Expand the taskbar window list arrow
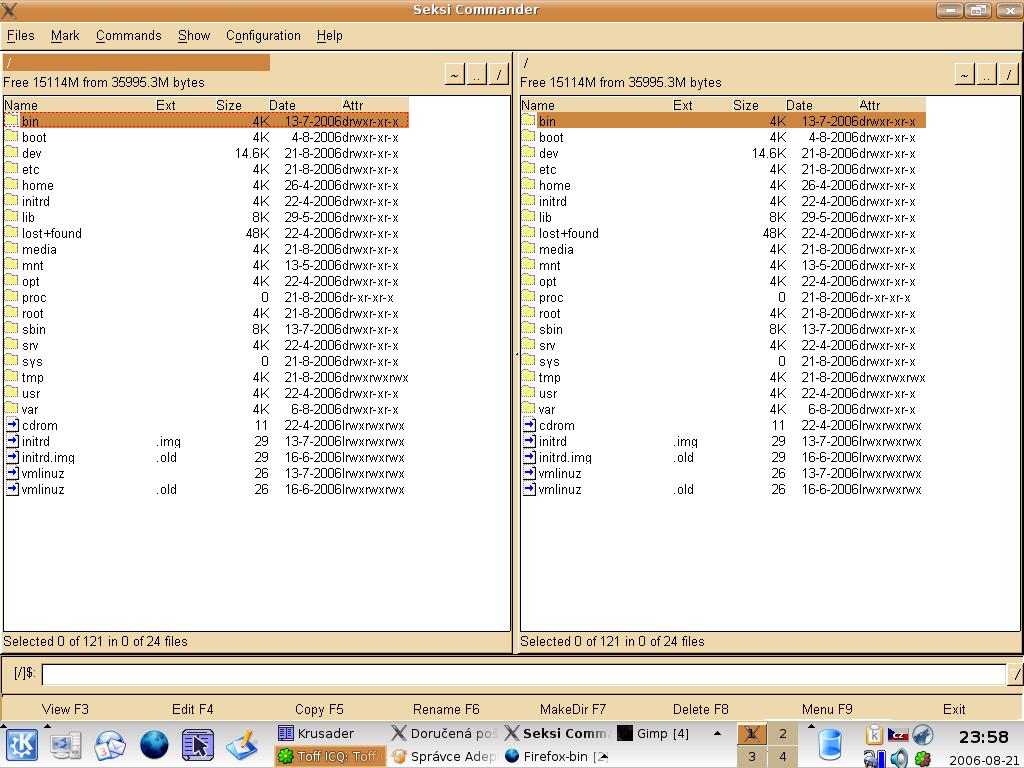Image resolution: width=1024 pixels, height=768 pixels. (x=717, y=734)
